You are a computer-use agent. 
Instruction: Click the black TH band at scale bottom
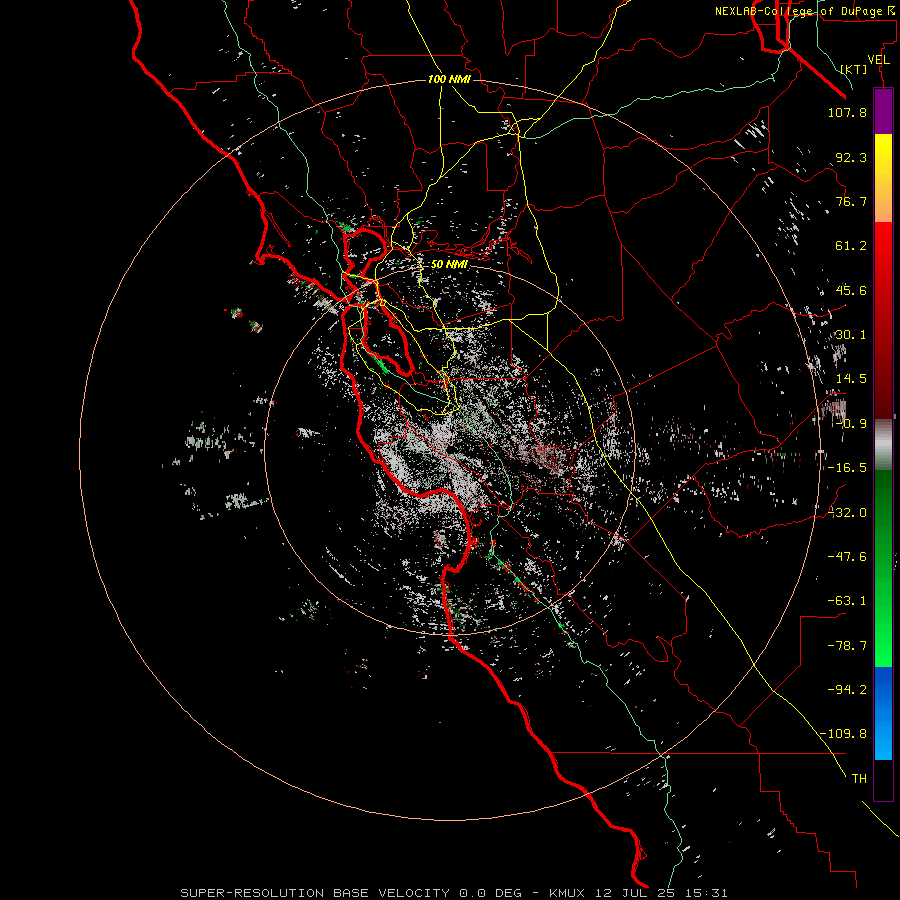(883, 780)
